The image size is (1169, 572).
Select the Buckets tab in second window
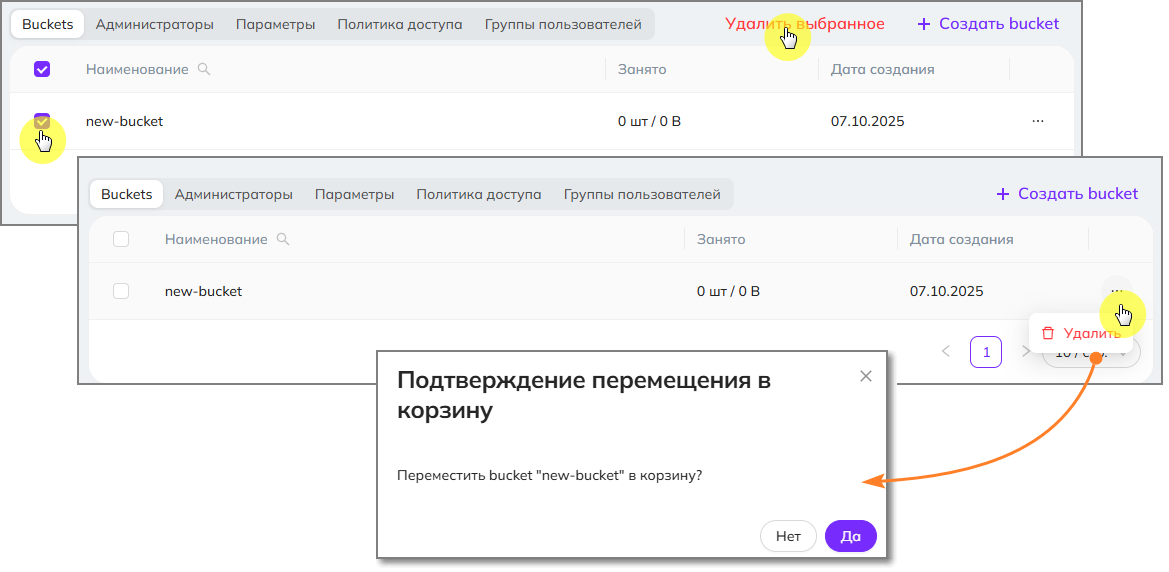(127, 195)
